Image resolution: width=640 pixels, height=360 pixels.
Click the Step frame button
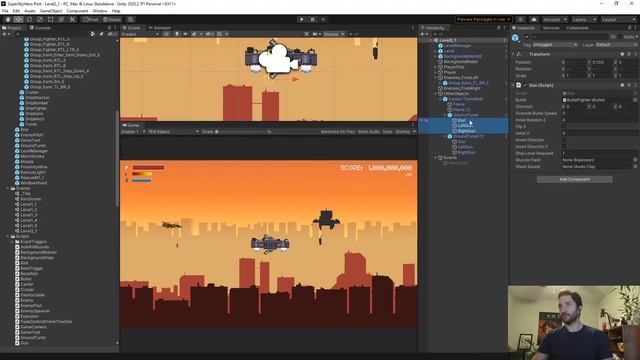tap(323, 19)
